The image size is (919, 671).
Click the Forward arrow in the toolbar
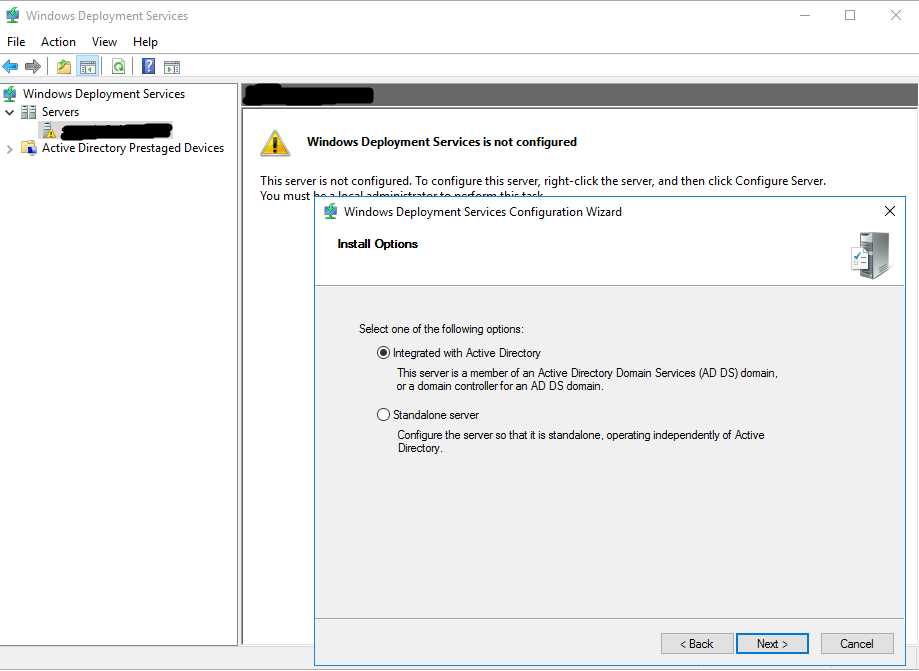click(33, 67)
